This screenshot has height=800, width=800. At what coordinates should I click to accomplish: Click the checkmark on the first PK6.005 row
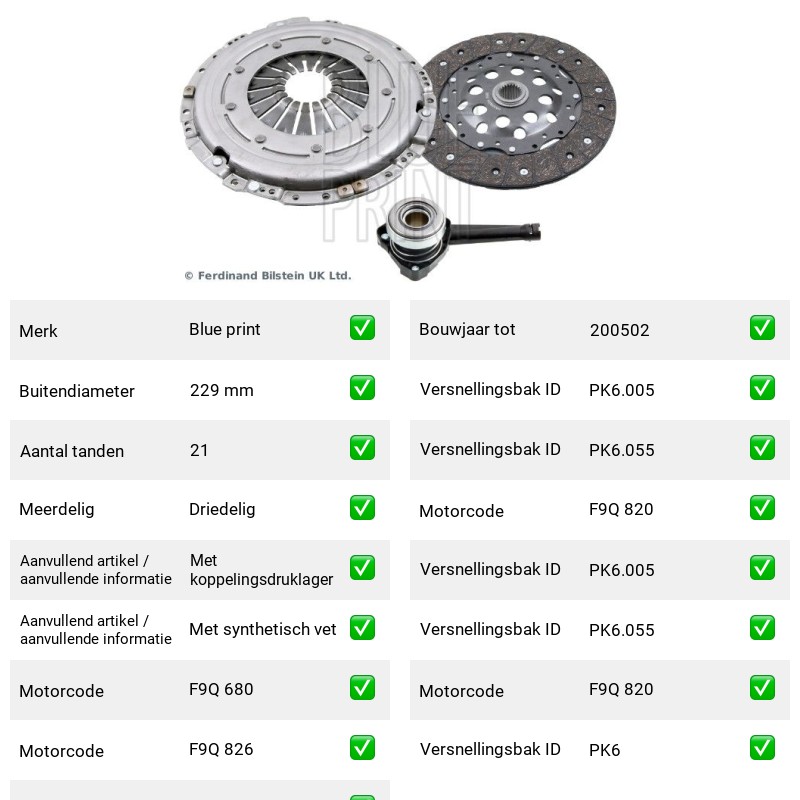[x=762, y=388]
